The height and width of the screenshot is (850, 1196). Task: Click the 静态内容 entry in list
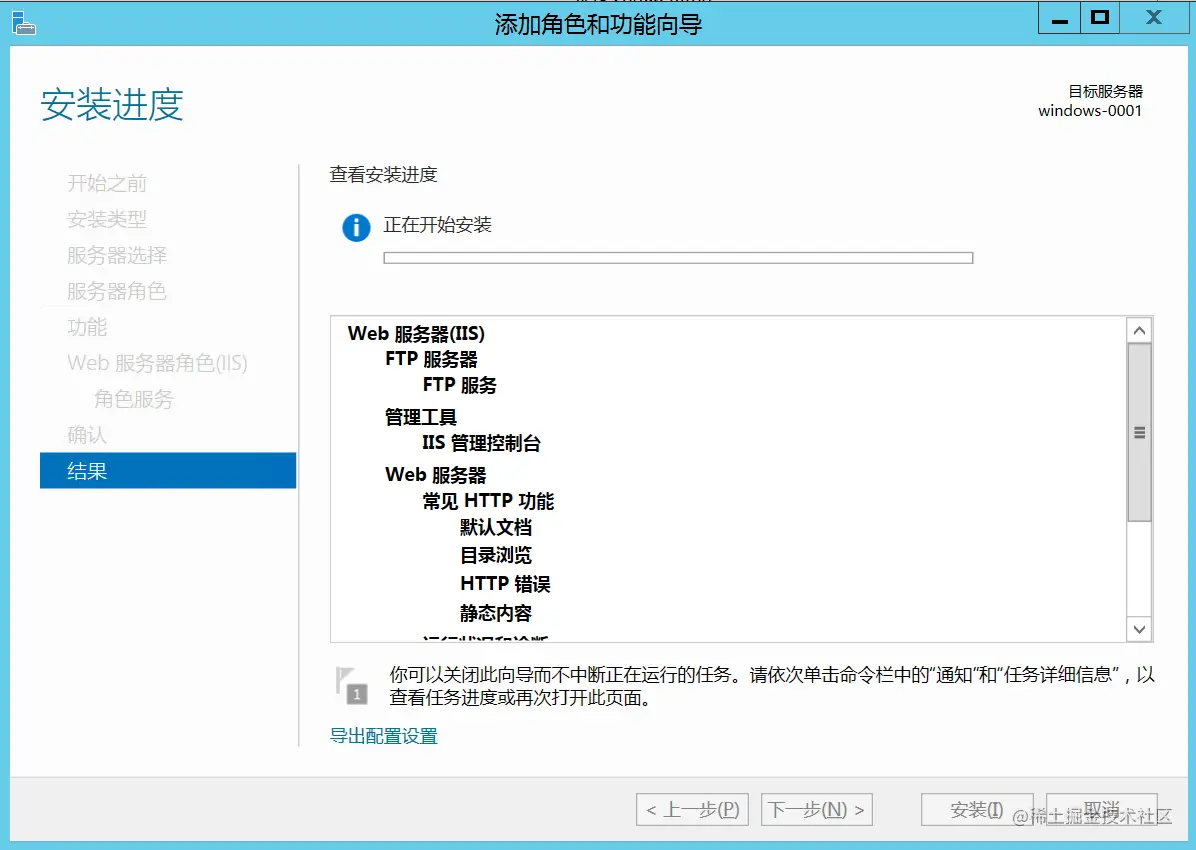496,613
